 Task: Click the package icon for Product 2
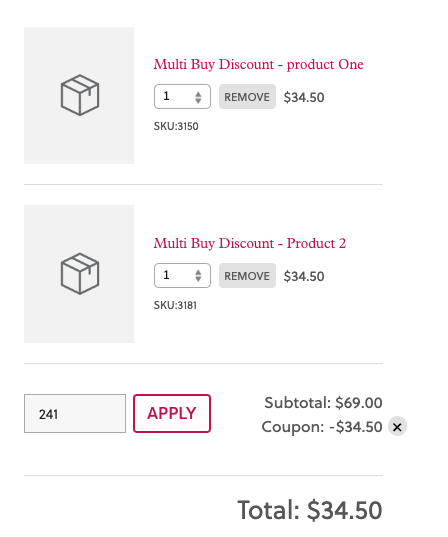coord(80,274)
